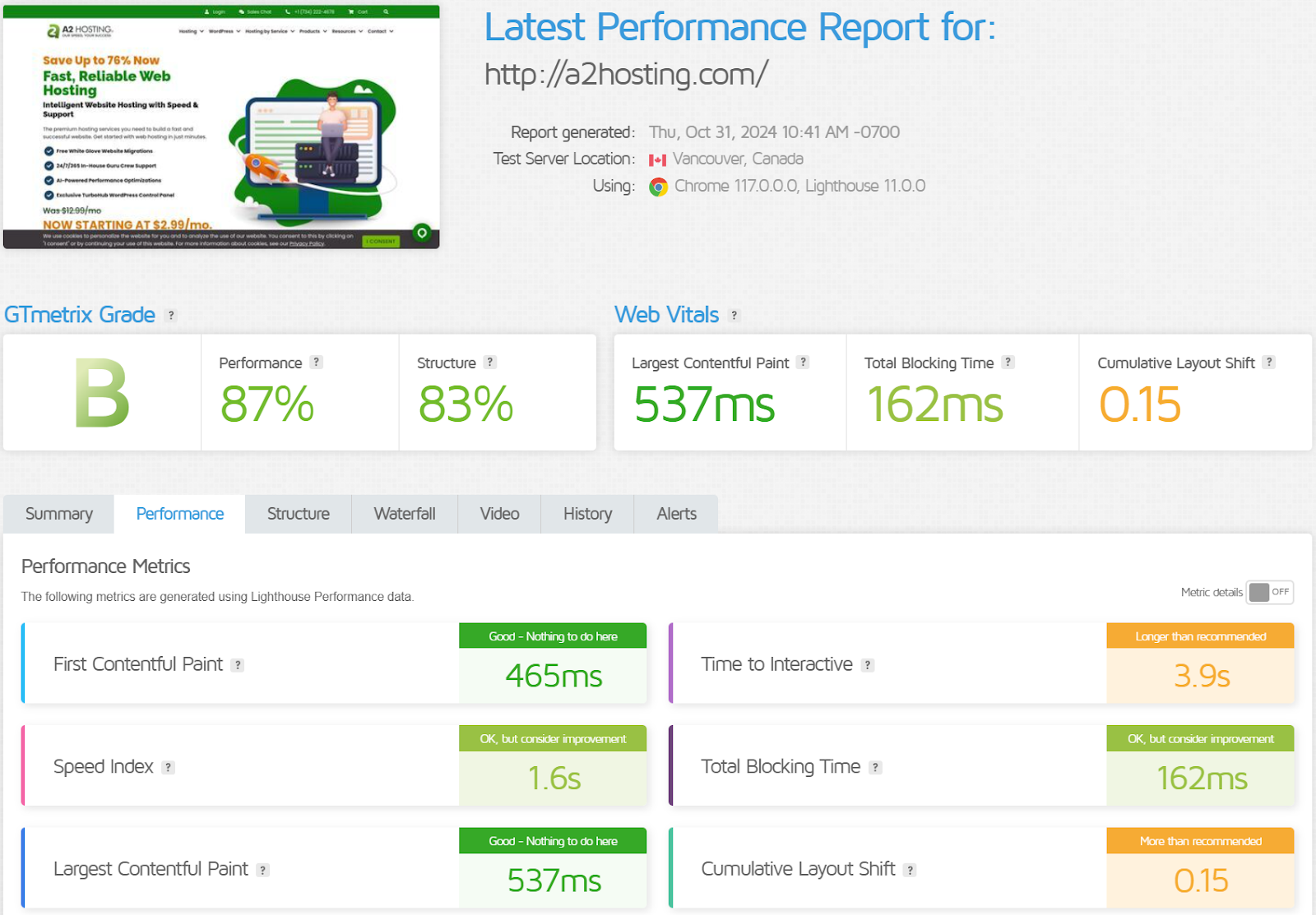Open help icon beside Web Vitals Cumulative Layout Shift

click(1269, 362)
